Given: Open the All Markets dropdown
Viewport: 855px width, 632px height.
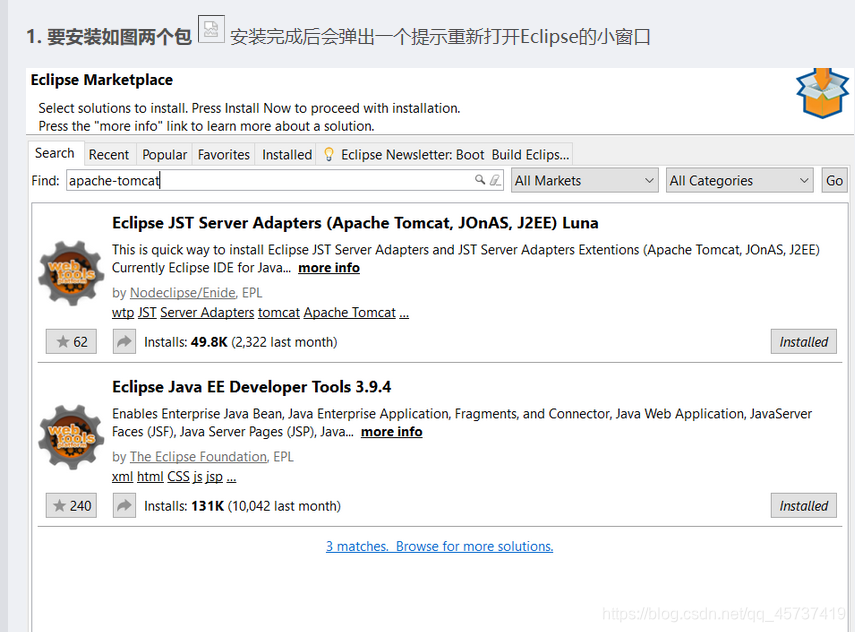Looking at the screenshot, I should pos(584,180).
